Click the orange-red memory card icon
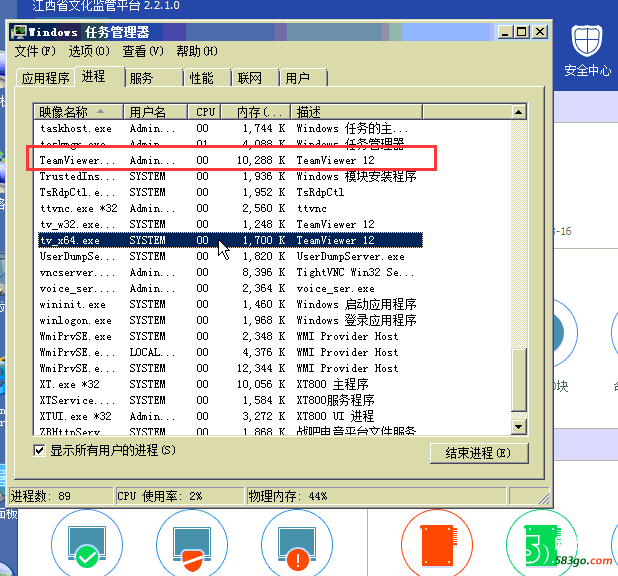618x576 pixels. coord(437,546)
